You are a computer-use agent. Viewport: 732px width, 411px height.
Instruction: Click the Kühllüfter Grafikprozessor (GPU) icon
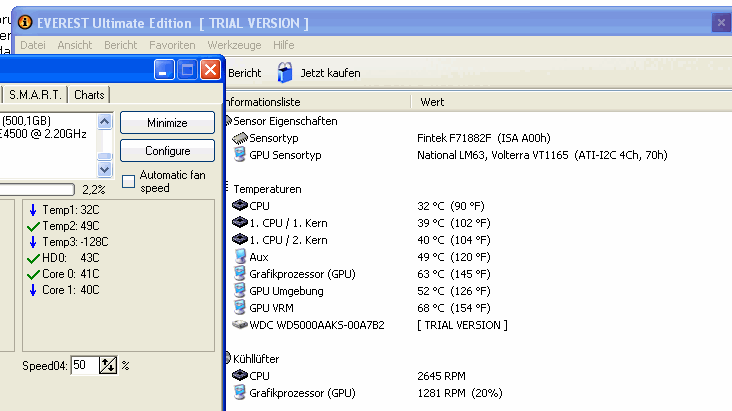coord(240,392)
